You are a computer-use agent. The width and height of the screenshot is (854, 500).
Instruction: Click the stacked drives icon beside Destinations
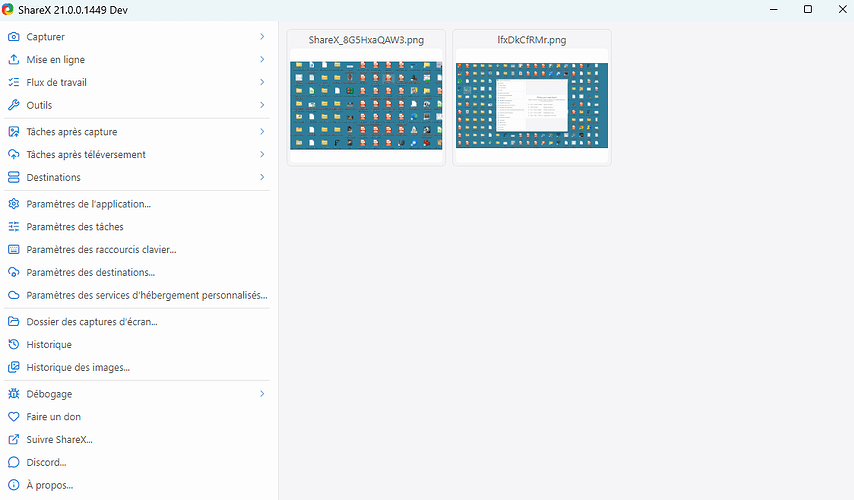tap(14, 178)
